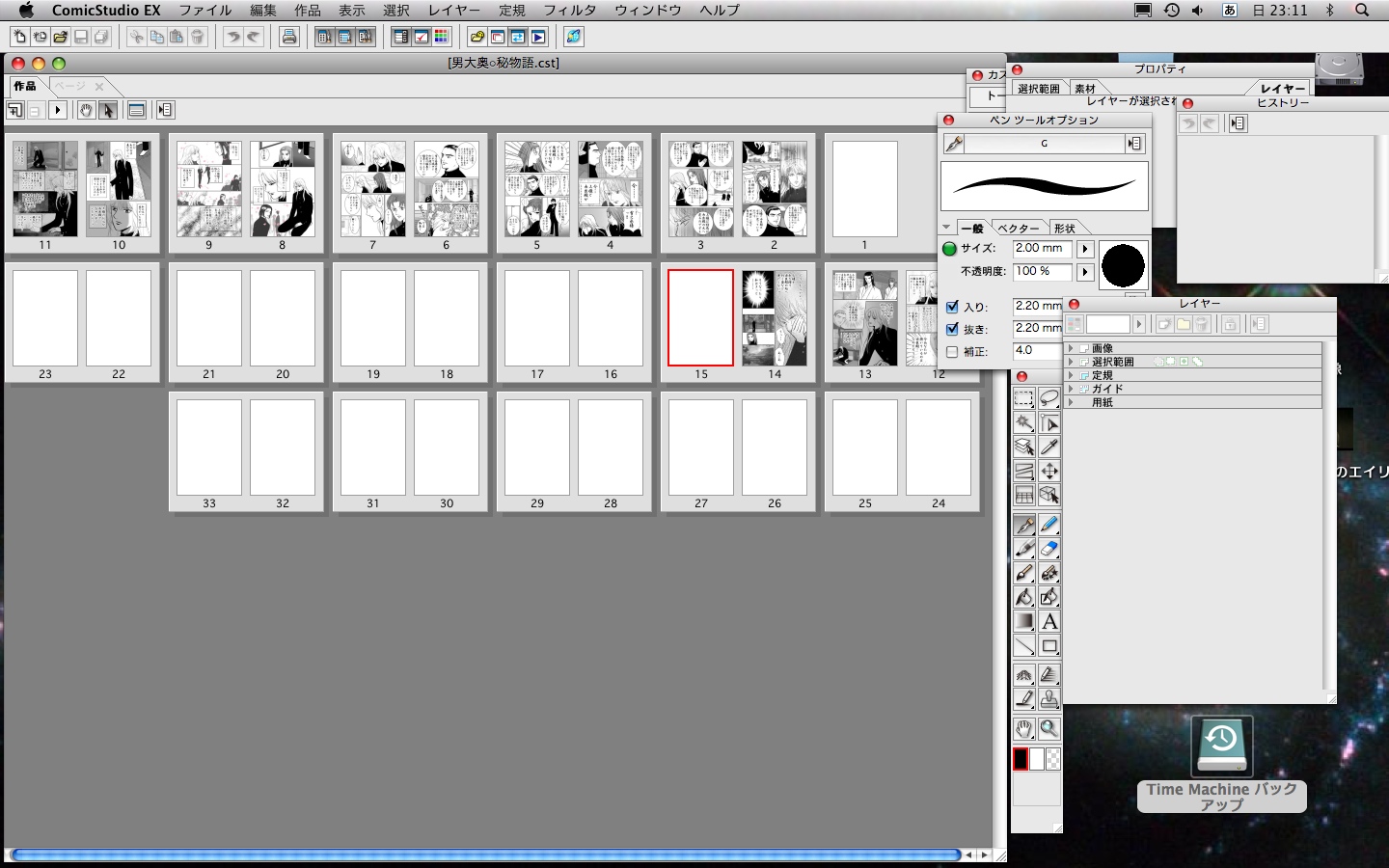Select the blue pencil tool
The image size is (1389, 868).
click(1049, 525)
